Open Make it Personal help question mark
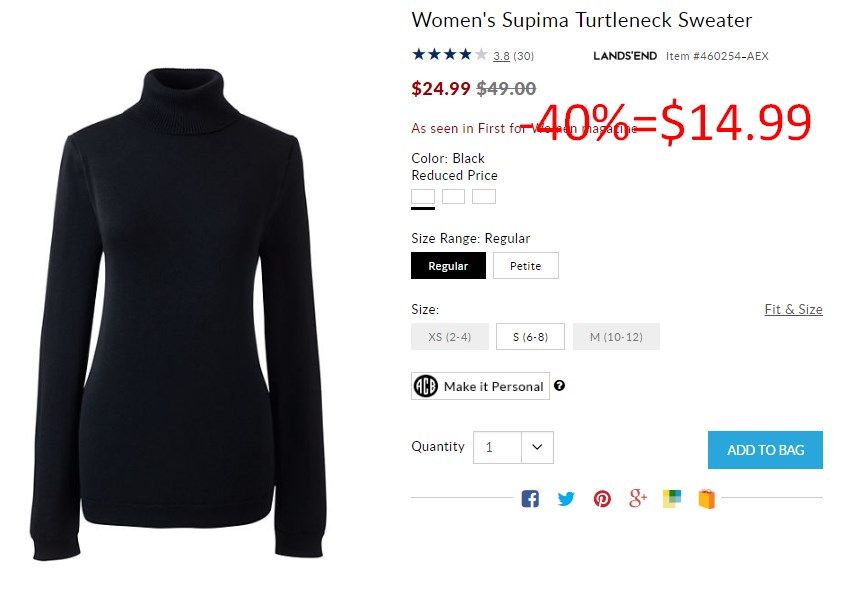 pyautogui.click(x=559, y=386)
